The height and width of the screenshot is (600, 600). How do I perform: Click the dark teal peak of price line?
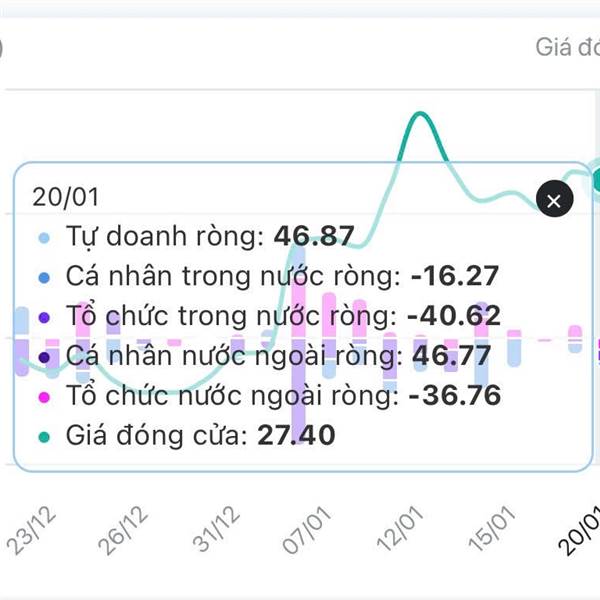(x=420, y=118)
